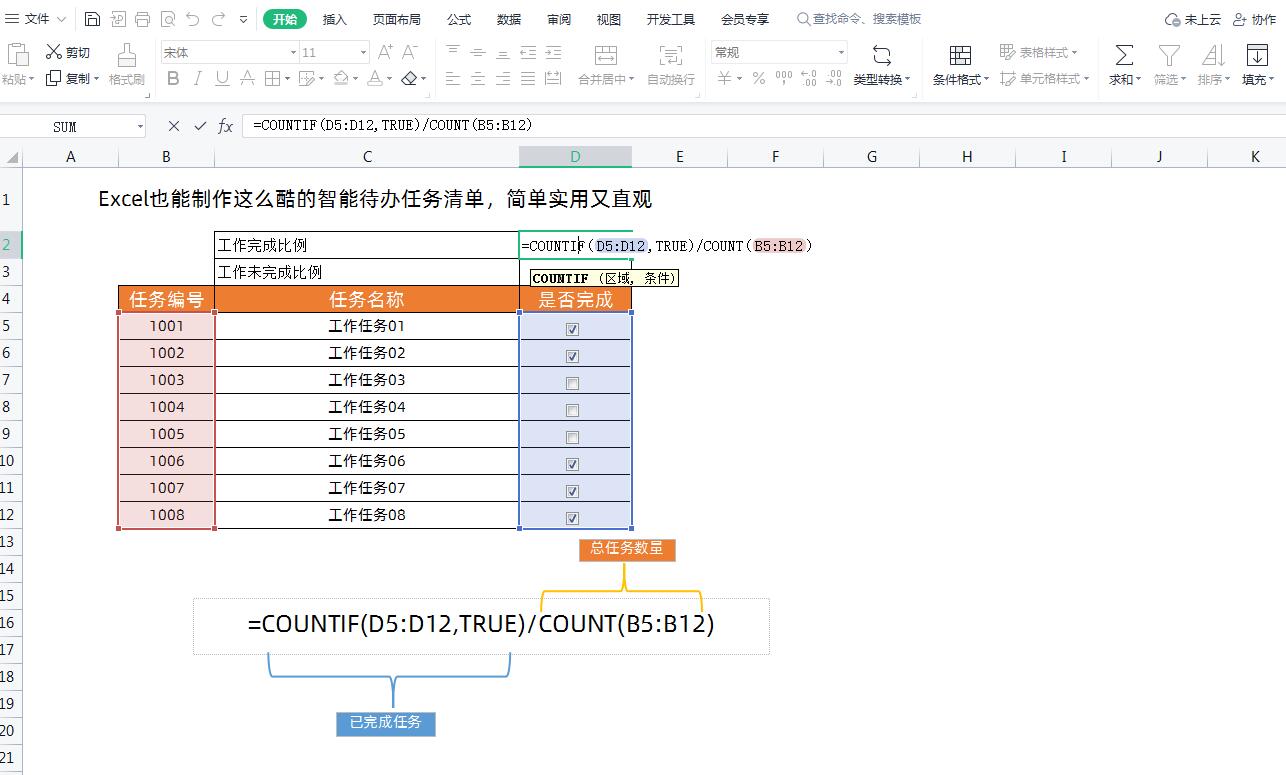1286x775 pixels.
Task: Click the fx insert function icon
Action: (225, 125)
